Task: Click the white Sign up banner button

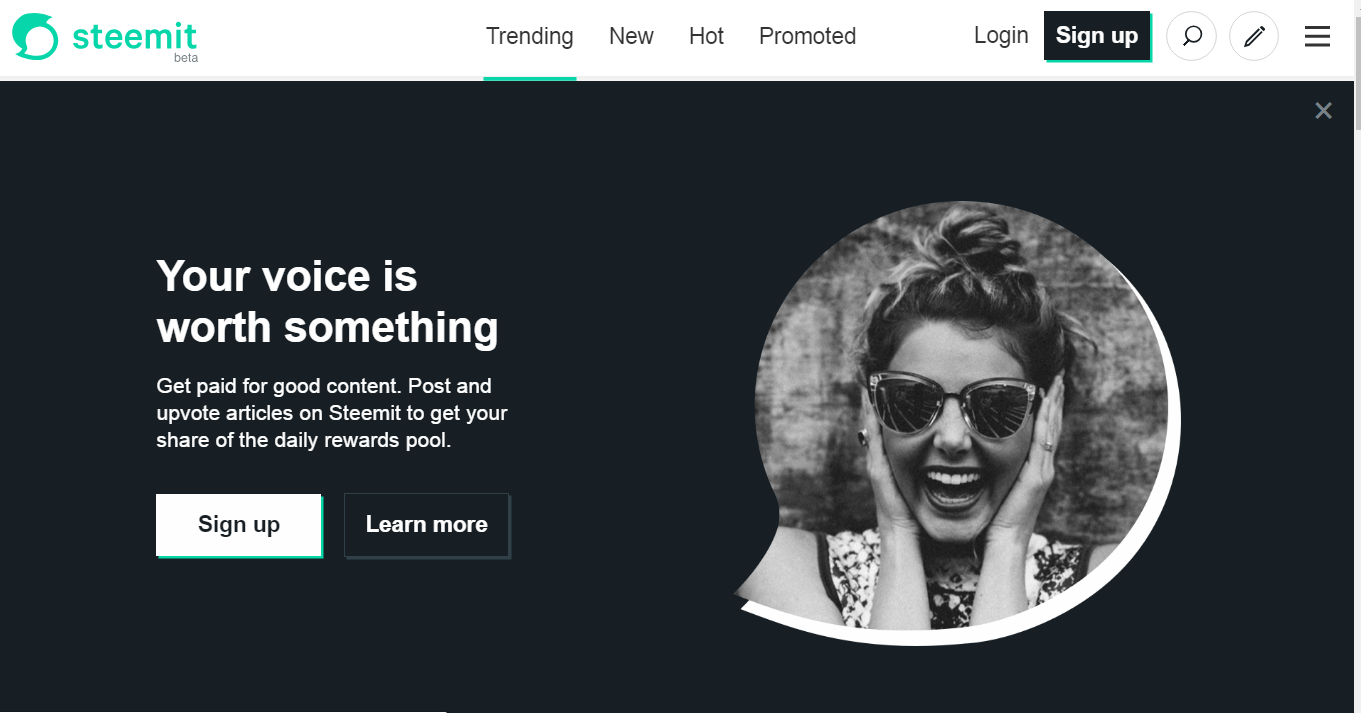Action: click(x=239, y=525)
